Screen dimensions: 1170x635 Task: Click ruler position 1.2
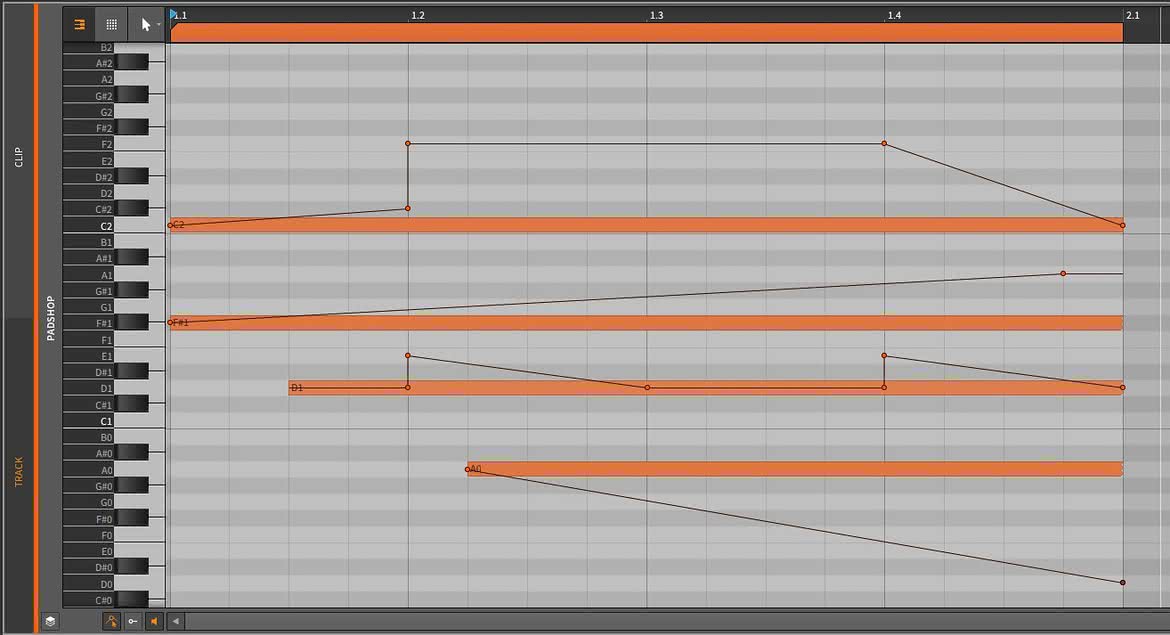click(417, 15)
